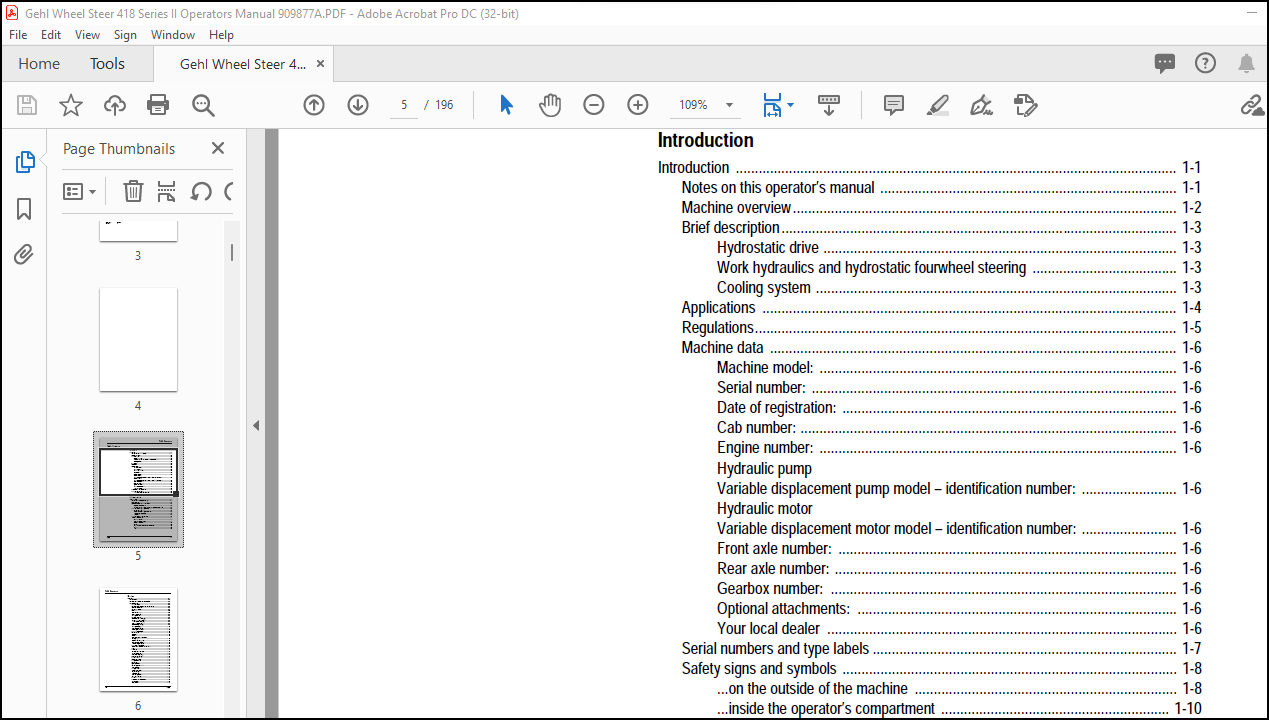The image size is (1269, 720).
Task: Open the File menu
Action: click(x=18, y=34)
